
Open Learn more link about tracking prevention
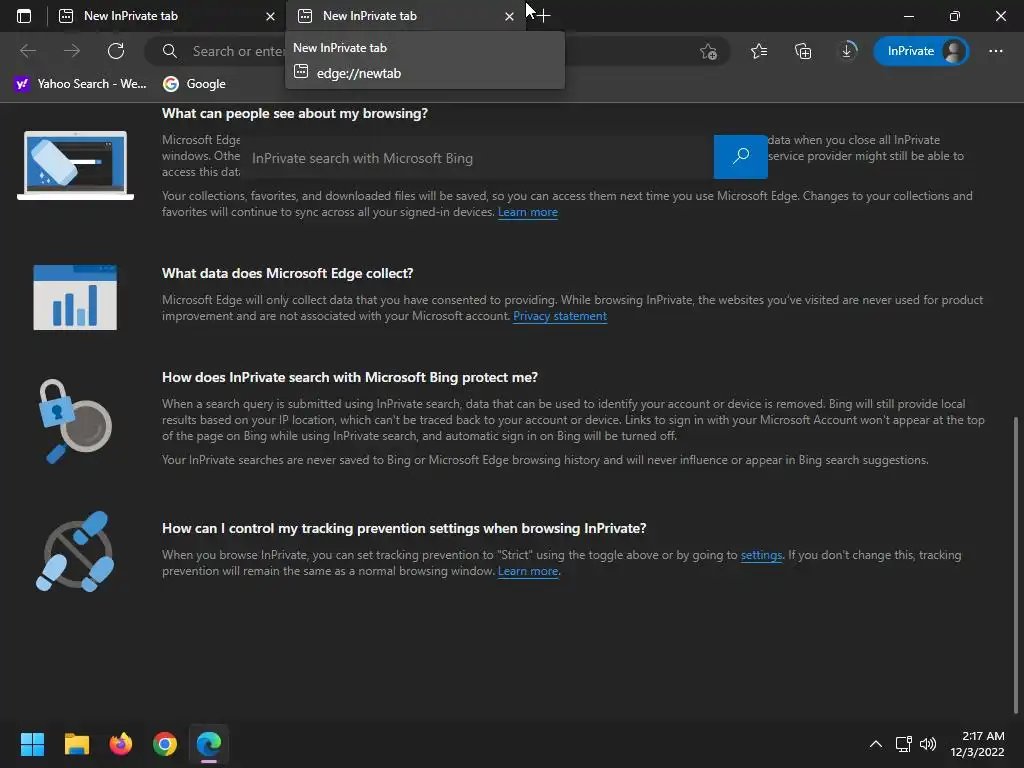tap(528, 571)
